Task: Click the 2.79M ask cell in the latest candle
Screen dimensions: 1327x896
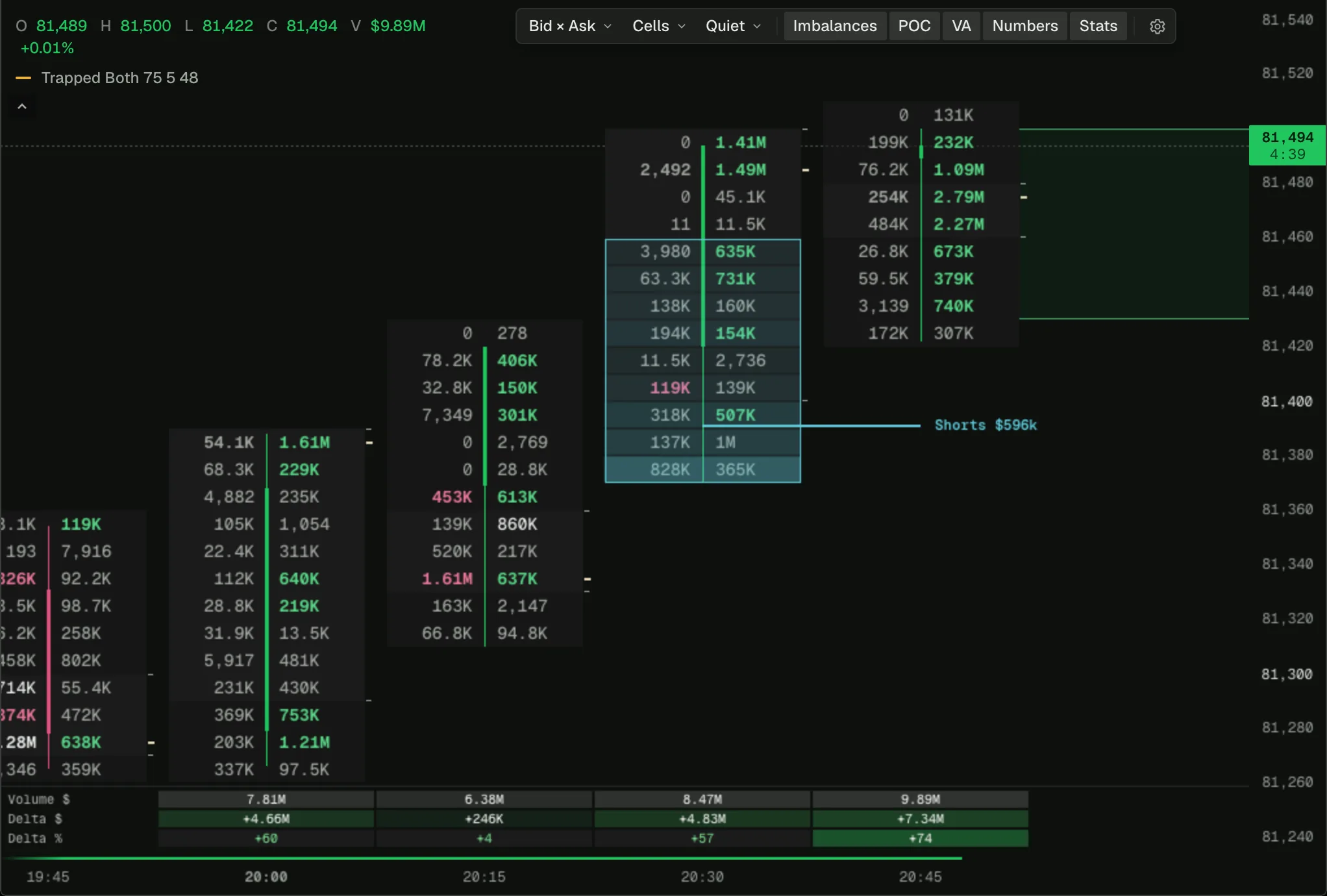Action: [x=958, y=197]
